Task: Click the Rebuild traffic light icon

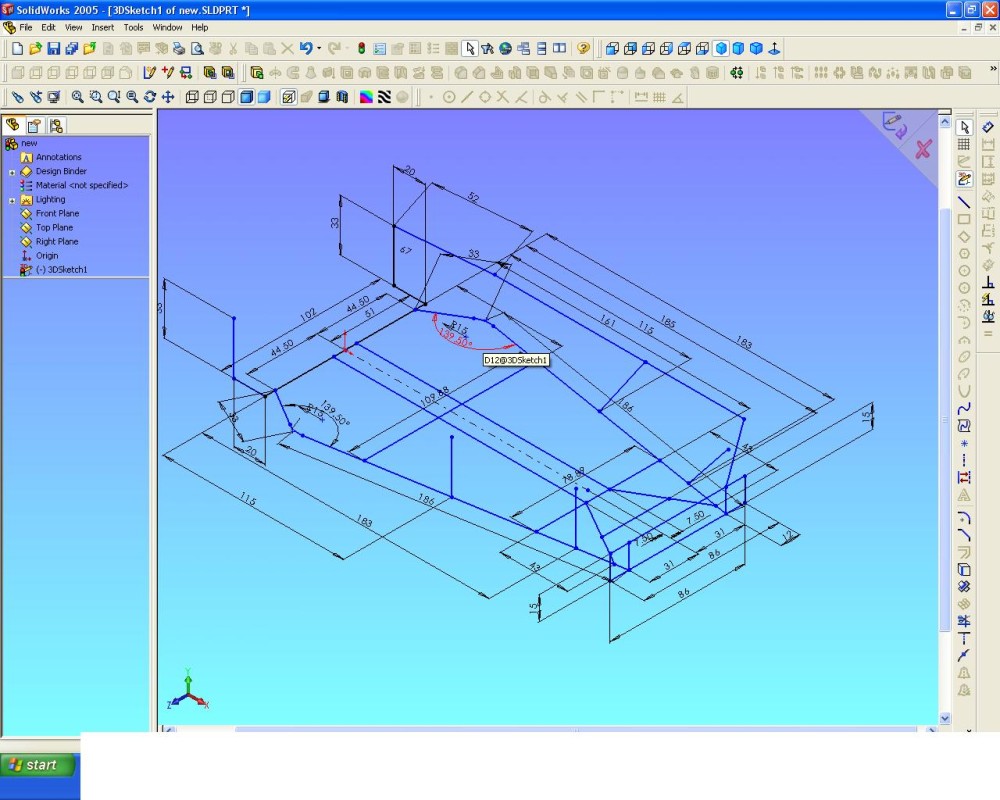Action: (x=361, y=48)
